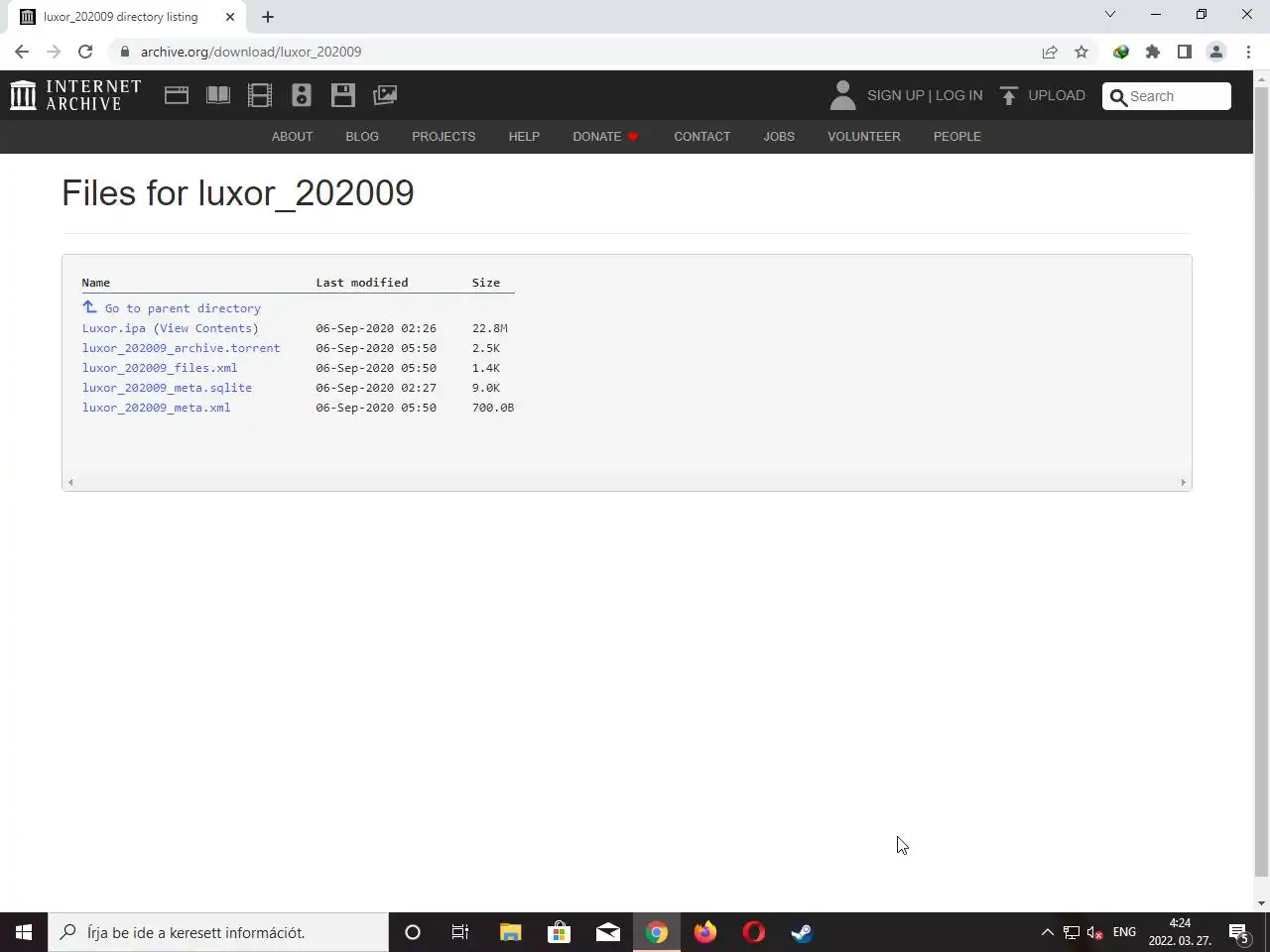The width and height of the screenshot is (1270, 952).
Task: Open the ABOUT menu item
Action: click(x=293, y=136)
